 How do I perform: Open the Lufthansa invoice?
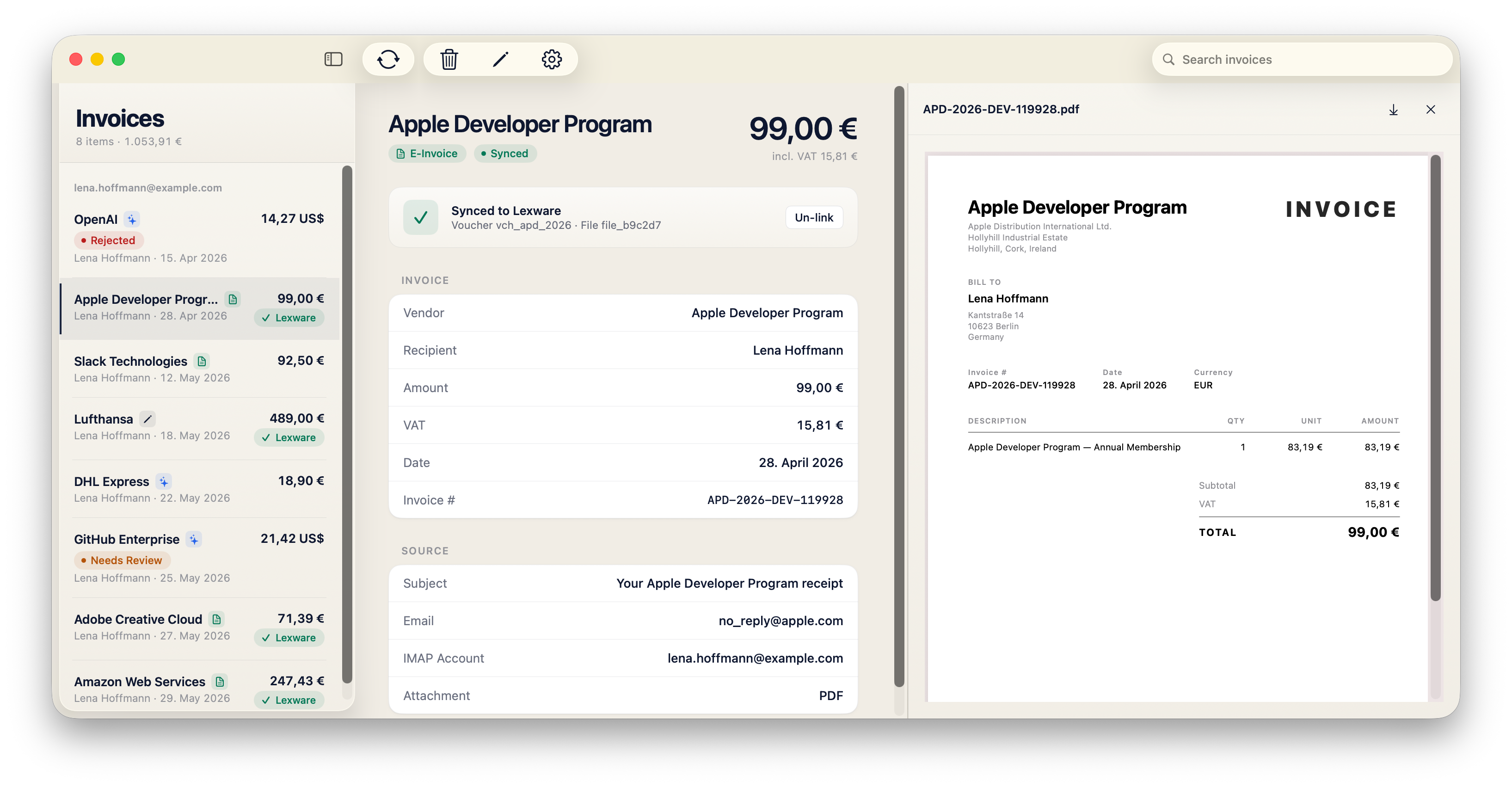(x=199, y=428)
